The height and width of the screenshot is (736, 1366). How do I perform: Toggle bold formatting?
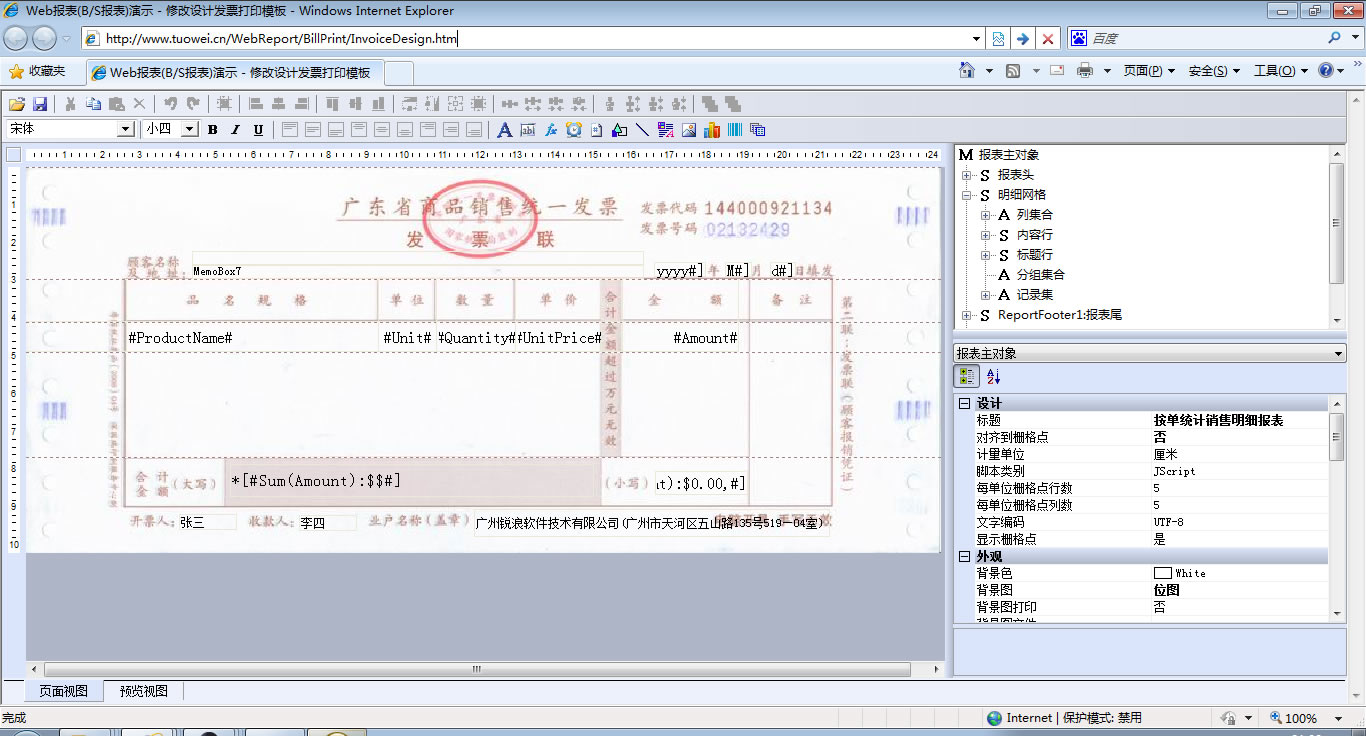coord(212,129)
